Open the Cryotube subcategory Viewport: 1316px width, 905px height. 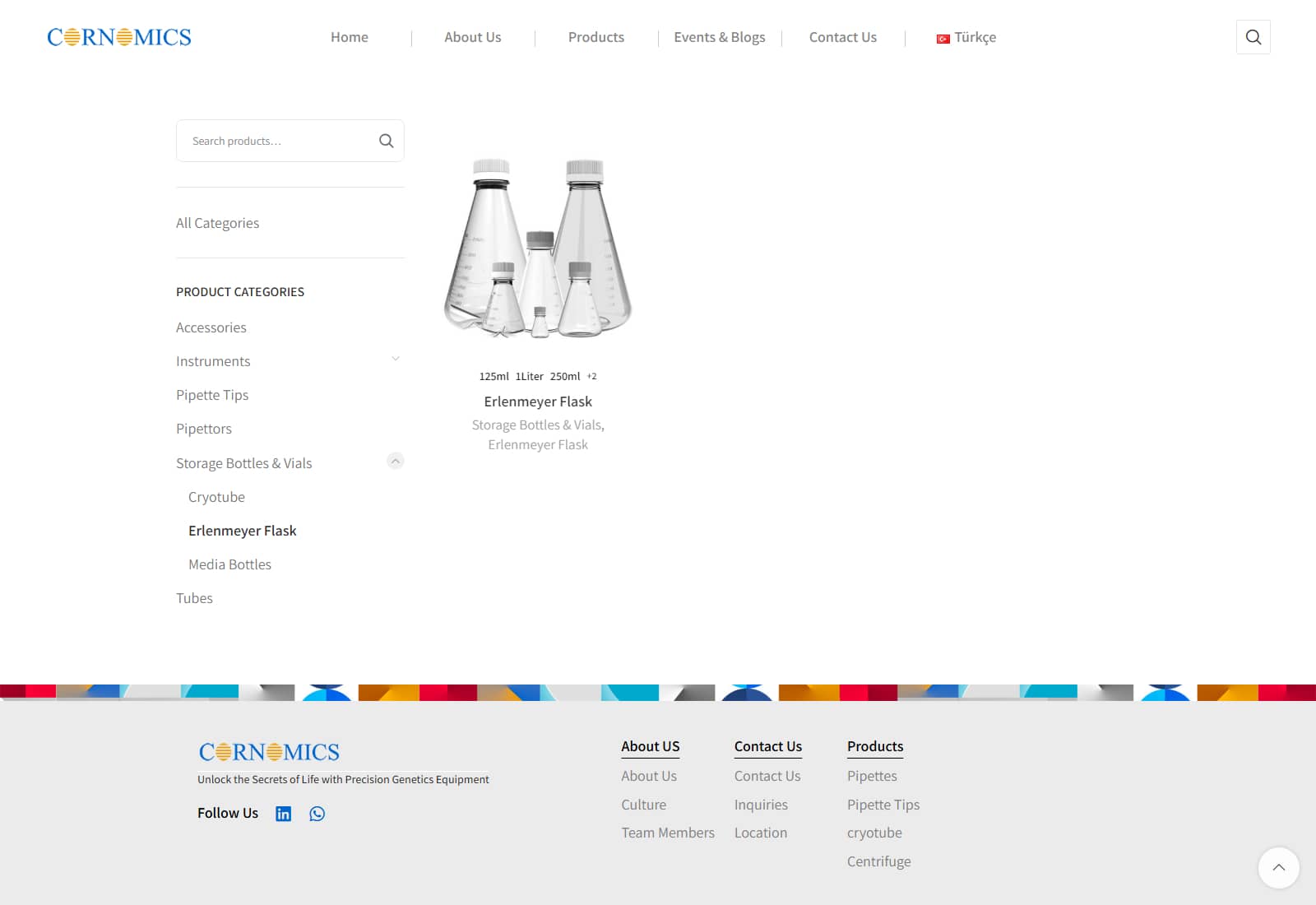[216, 497]
